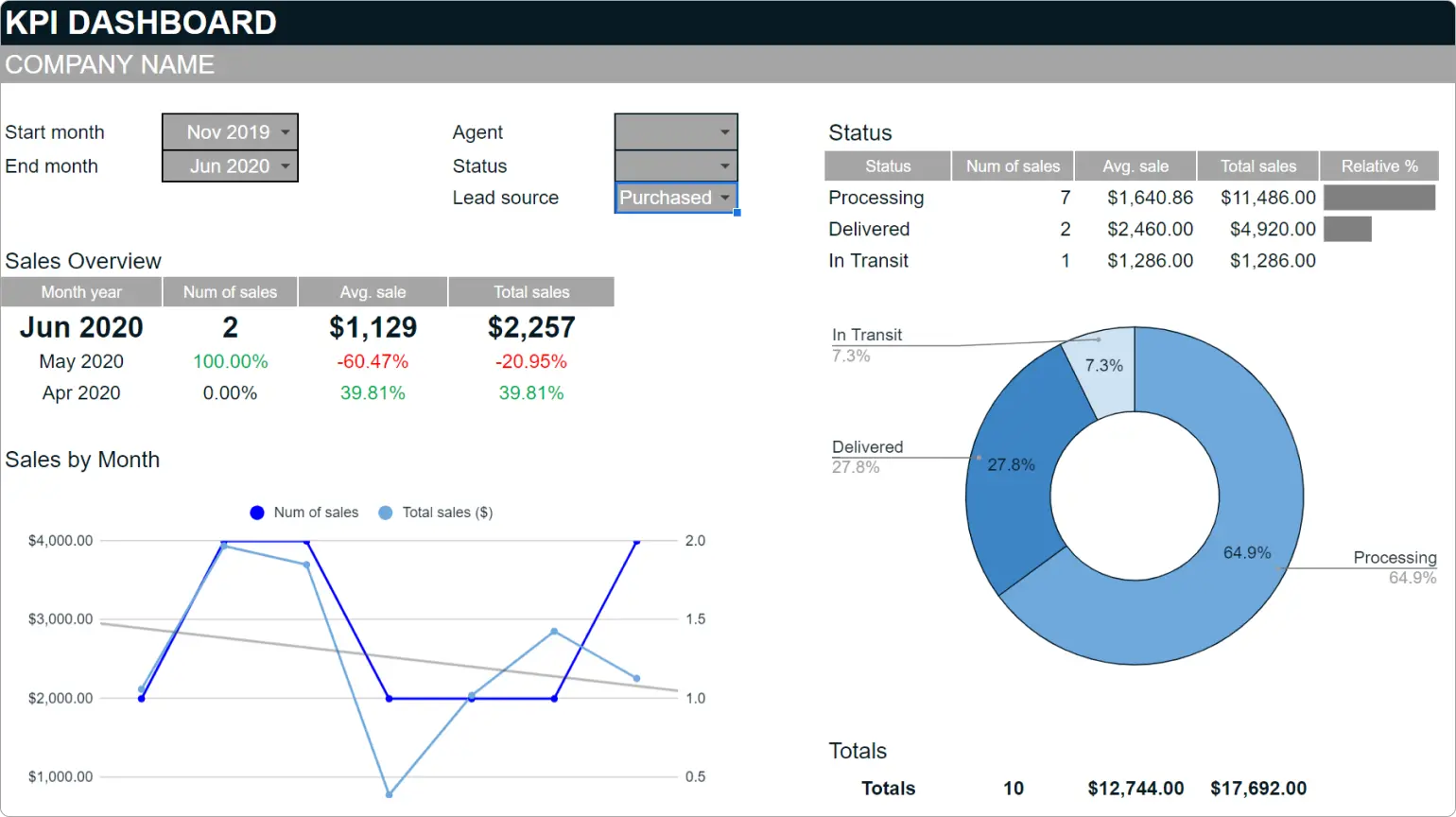The height and width of the screenshot is (817, 1456).
Task: Click the Processing relative percentage bar
Action: point(1378,197)
